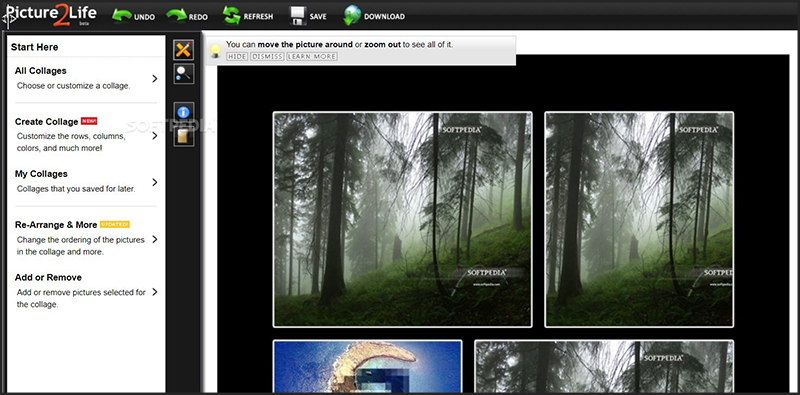
Task: Expand My Collages chevron arrow
Action: click(x=155, y=182)
